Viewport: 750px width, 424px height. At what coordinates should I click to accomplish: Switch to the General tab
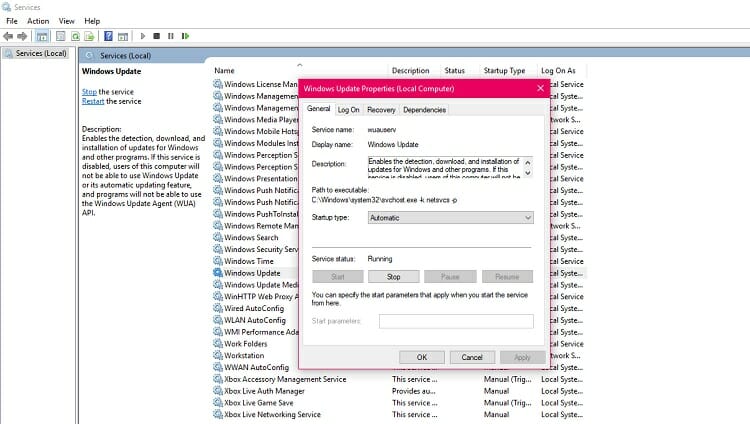pos(319,109)
